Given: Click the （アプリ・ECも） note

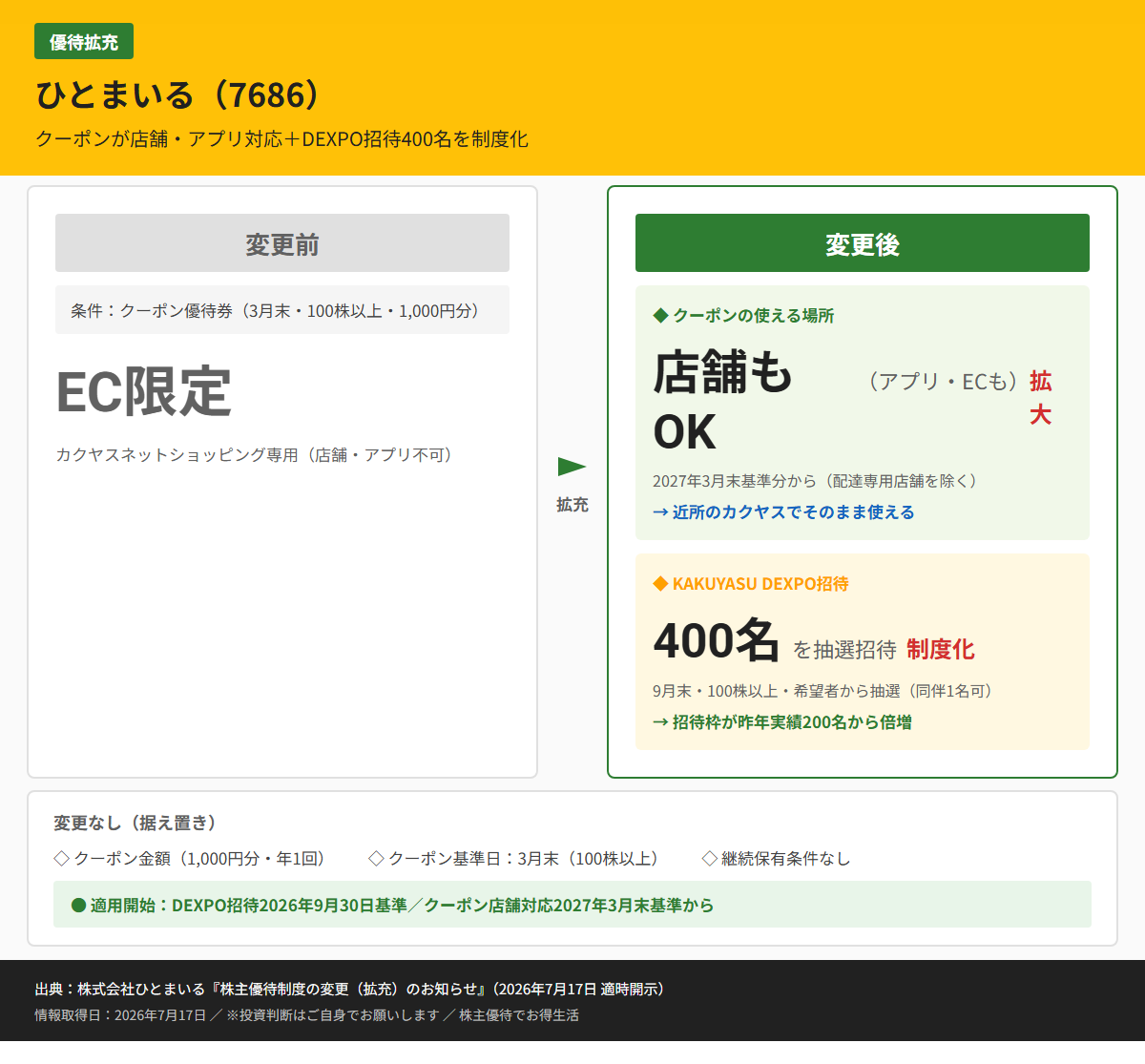Looking at the screenshot, I should coord(944,382).
